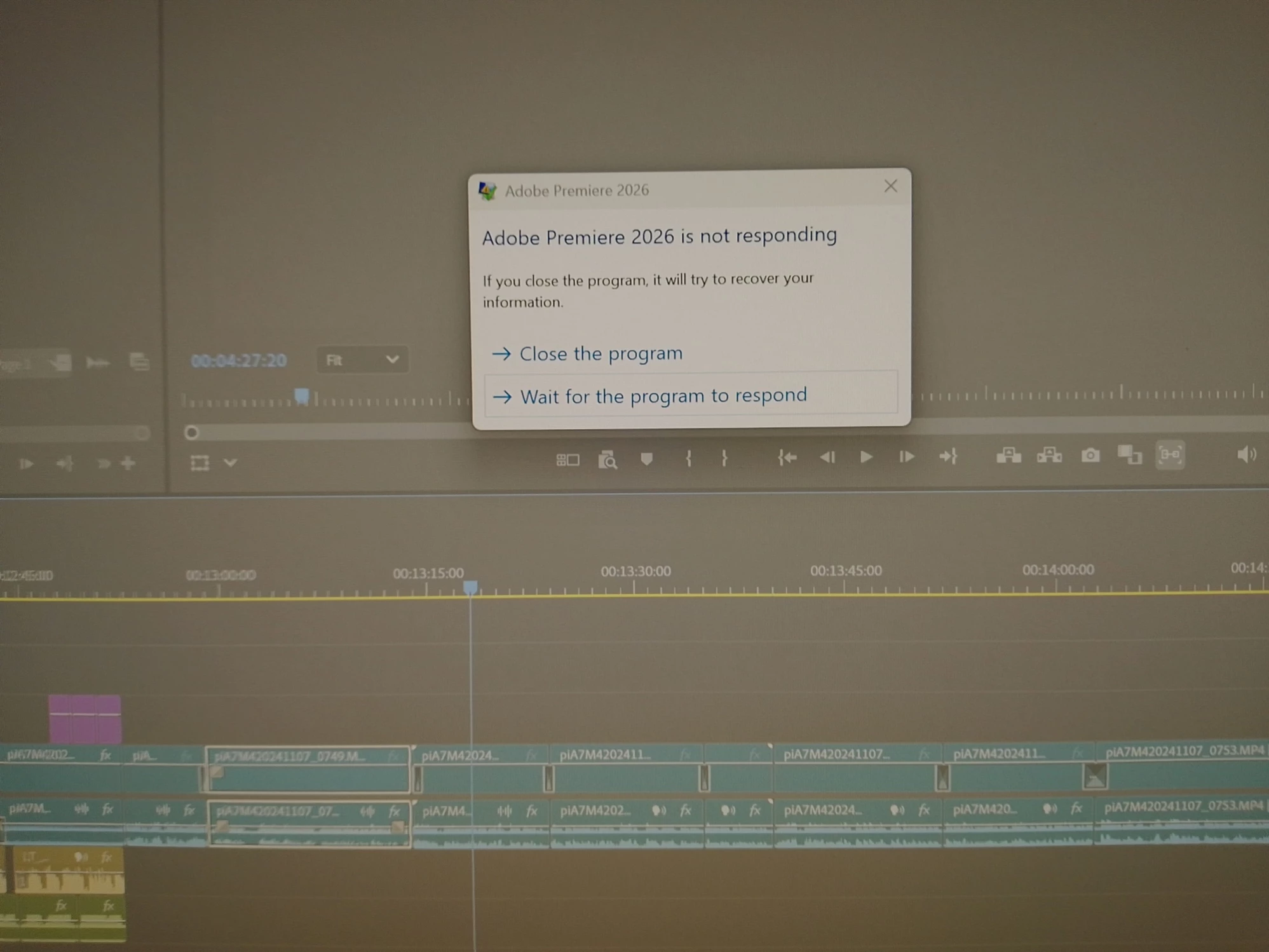Select the audio clip labeled piA7M4202...
The image size is (1269, 952).
pos(627,824)
